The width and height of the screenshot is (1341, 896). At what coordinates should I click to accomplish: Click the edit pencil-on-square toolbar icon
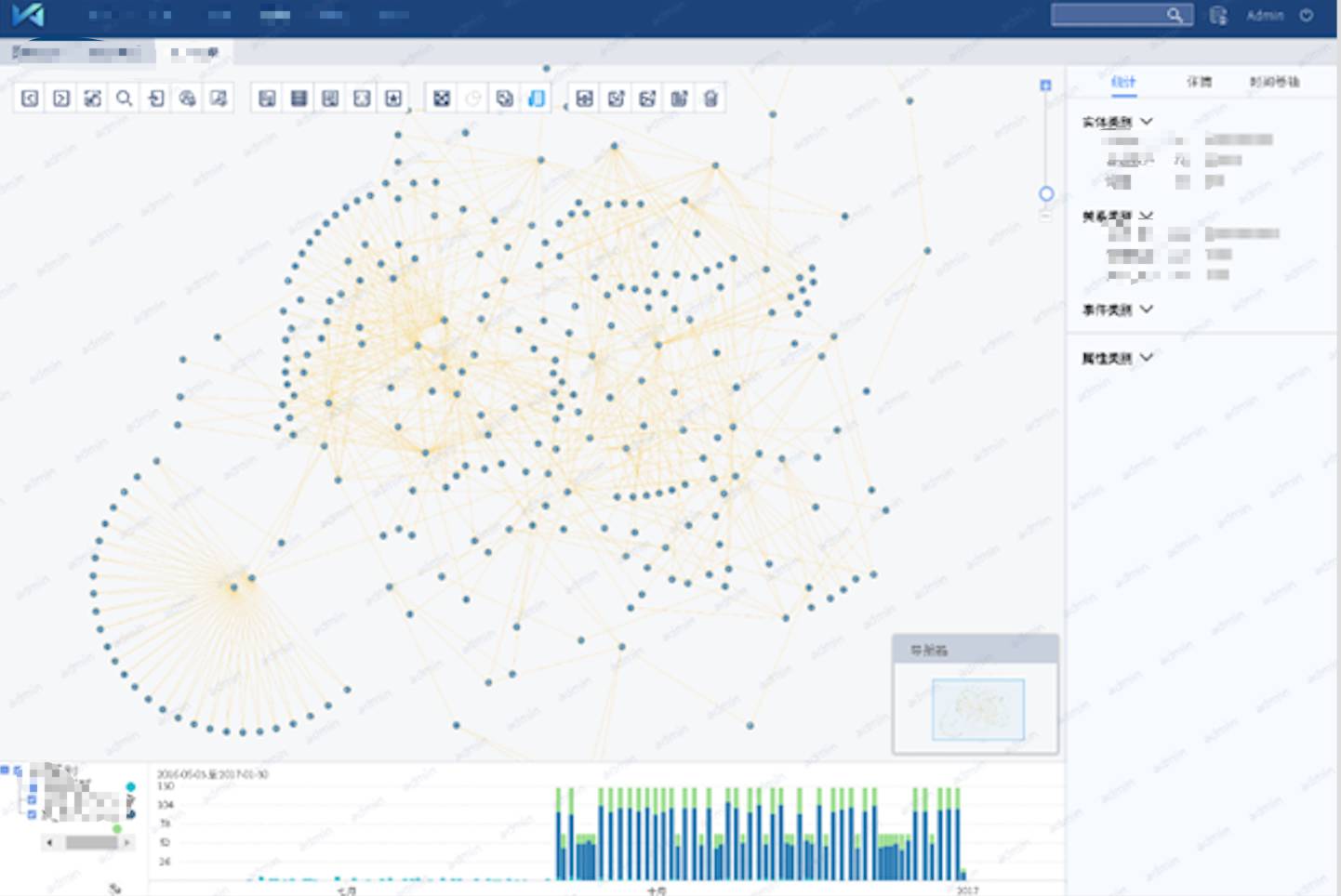(x=616, y=98)
